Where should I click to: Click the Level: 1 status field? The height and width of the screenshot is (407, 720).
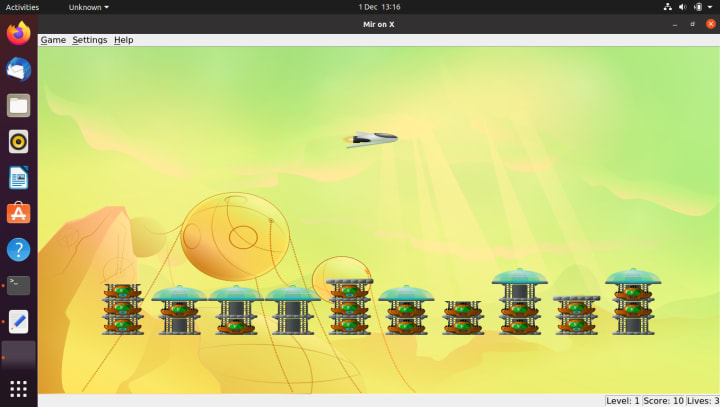click(623, 401)
